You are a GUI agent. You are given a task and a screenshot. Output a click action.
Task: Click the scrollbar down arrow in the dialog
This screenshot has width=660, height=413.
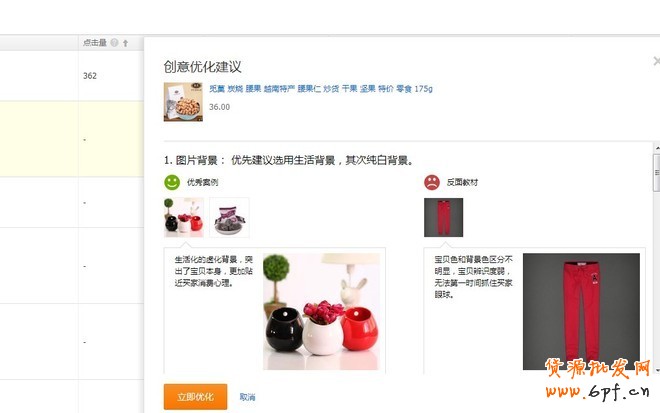657,370
